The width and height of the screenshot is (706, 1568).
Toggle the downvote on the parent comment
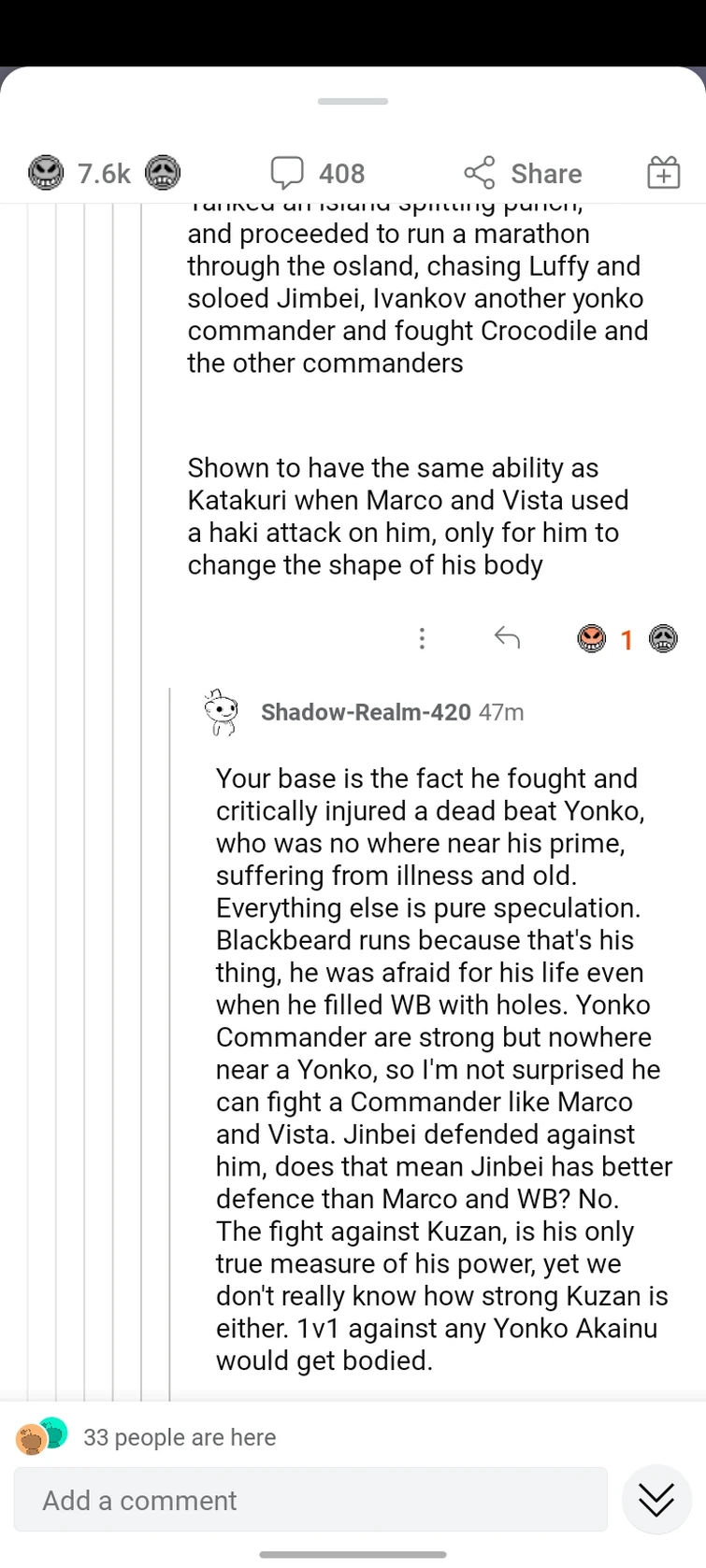point(664,639)
